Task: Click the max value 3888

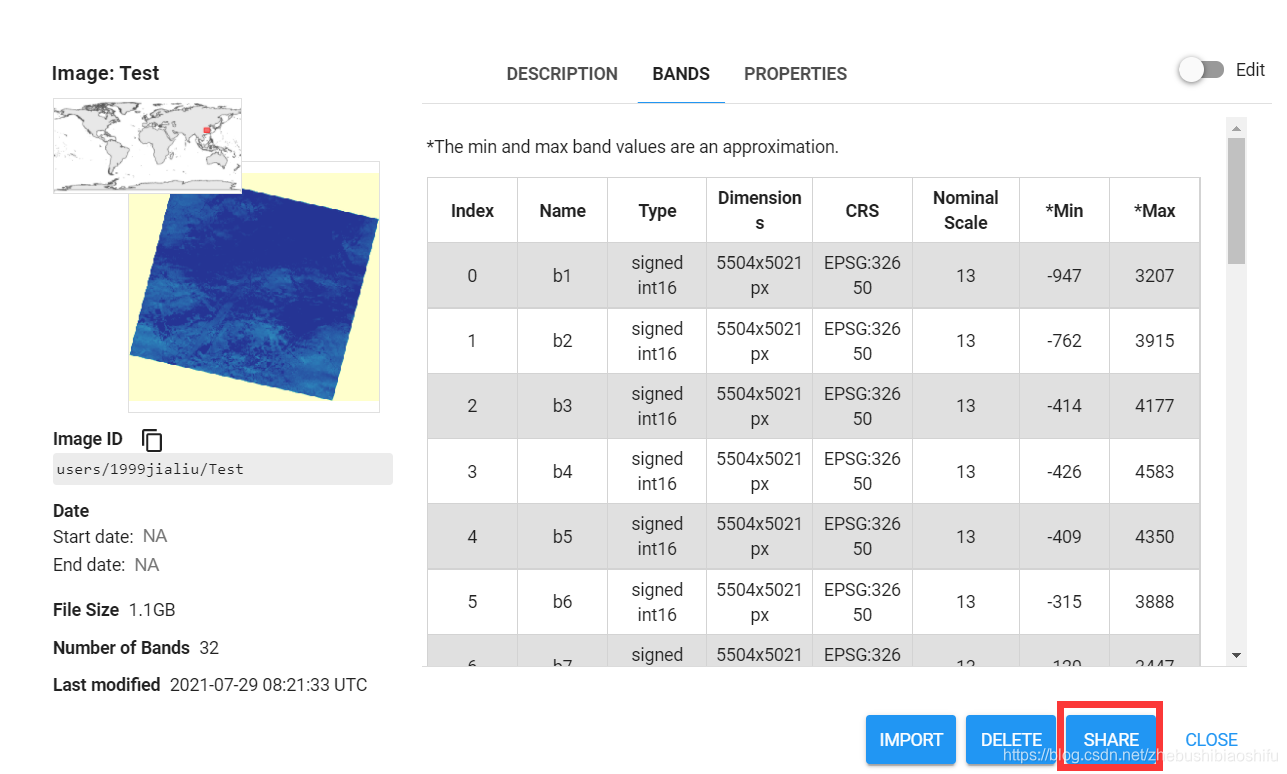Action: tap(1154, 602)
